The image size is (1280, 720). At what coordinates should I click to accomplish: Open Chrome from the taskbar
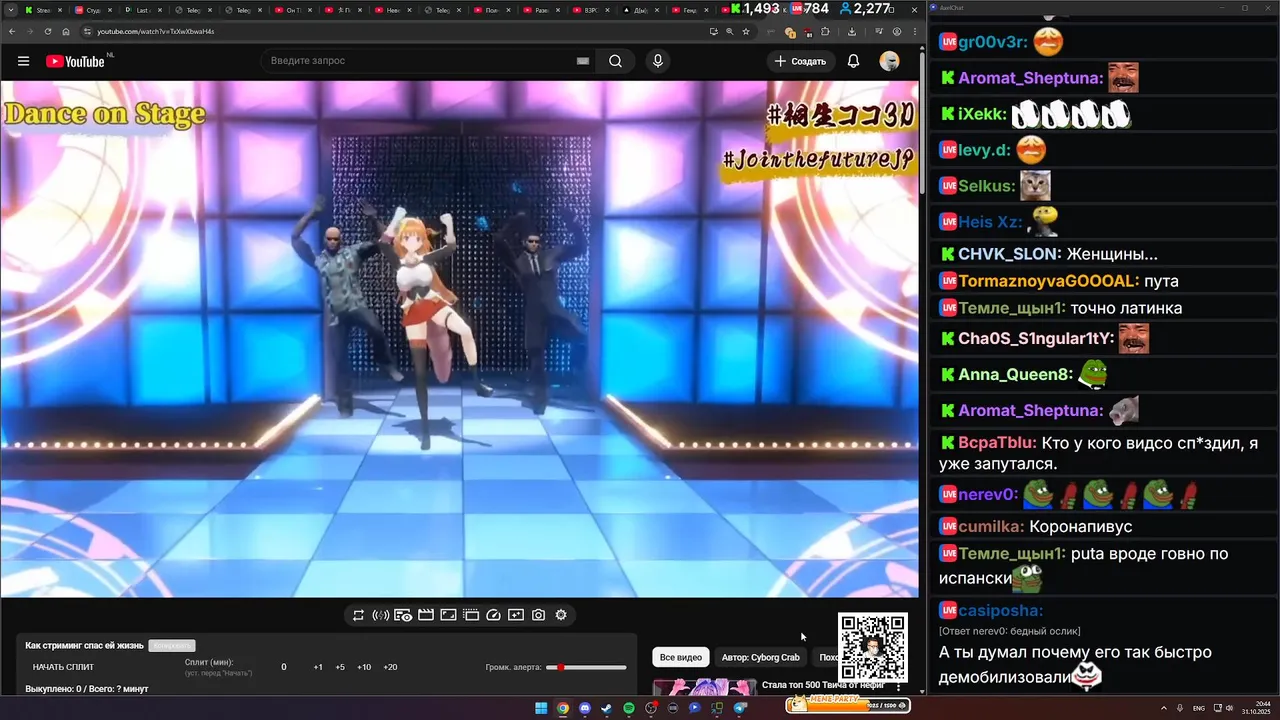[x=563, y=708]
